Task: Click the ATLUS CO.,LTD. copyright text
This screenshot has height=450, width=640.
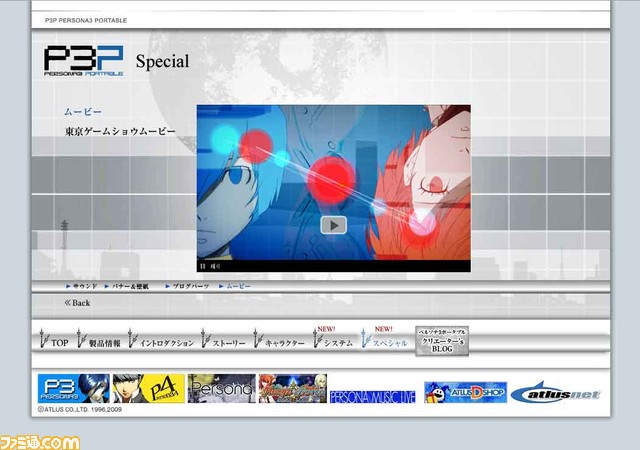Action: pyautogui.click(x=80, y=409)
